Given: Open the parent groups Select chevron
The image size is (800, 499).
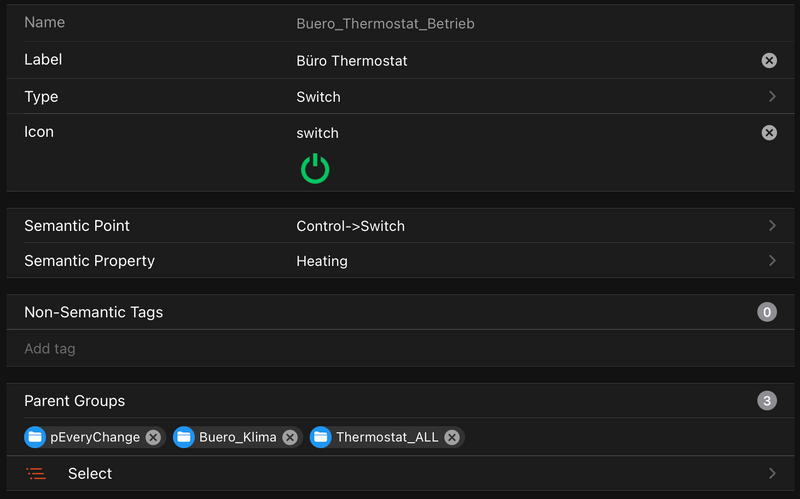Looking at the screenshot, I should click(772, 474).
